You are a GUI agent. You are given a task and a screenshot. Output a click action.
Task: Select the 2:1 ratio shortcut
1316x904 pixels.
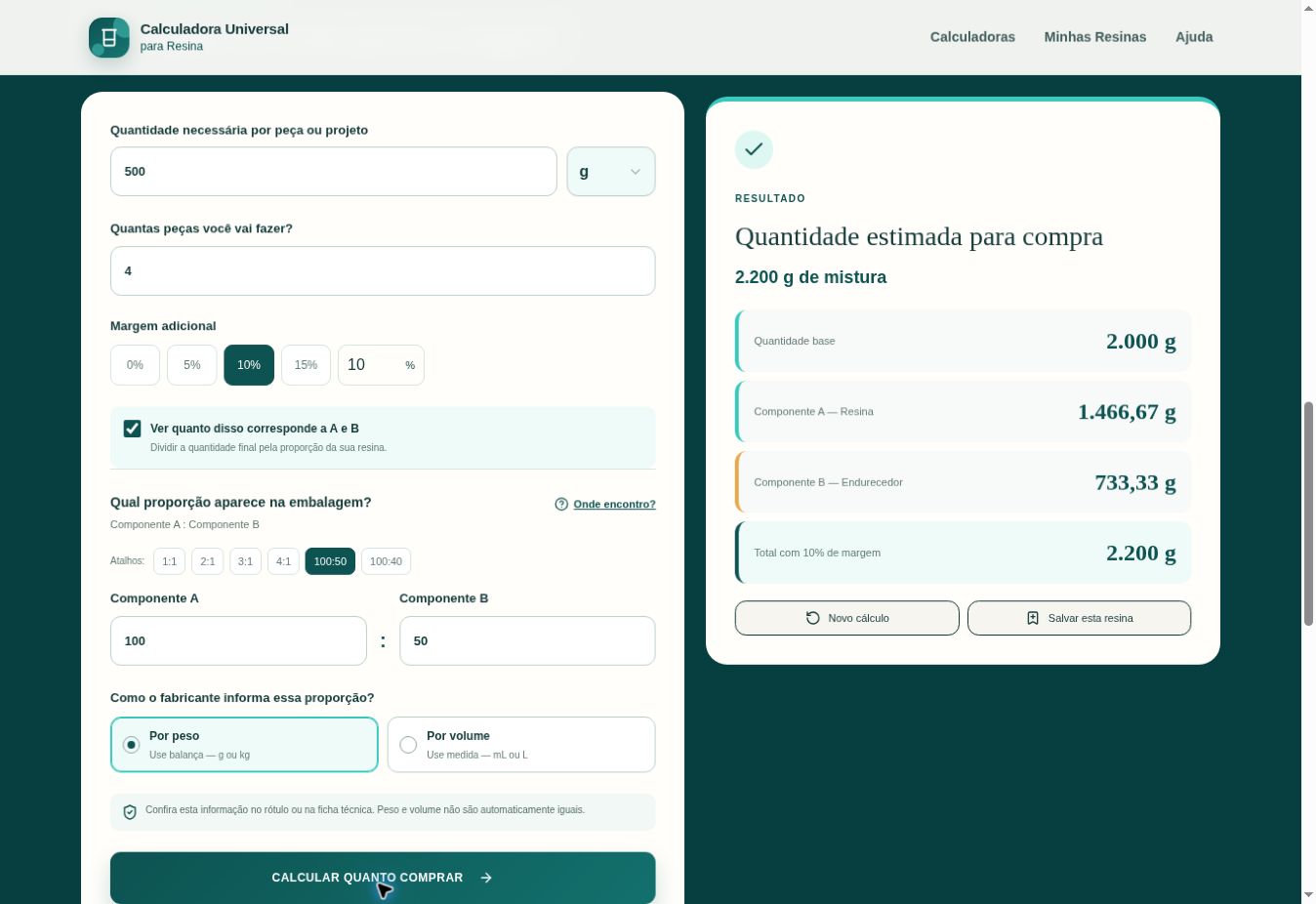pyautogui.click(x=208, y=561)
